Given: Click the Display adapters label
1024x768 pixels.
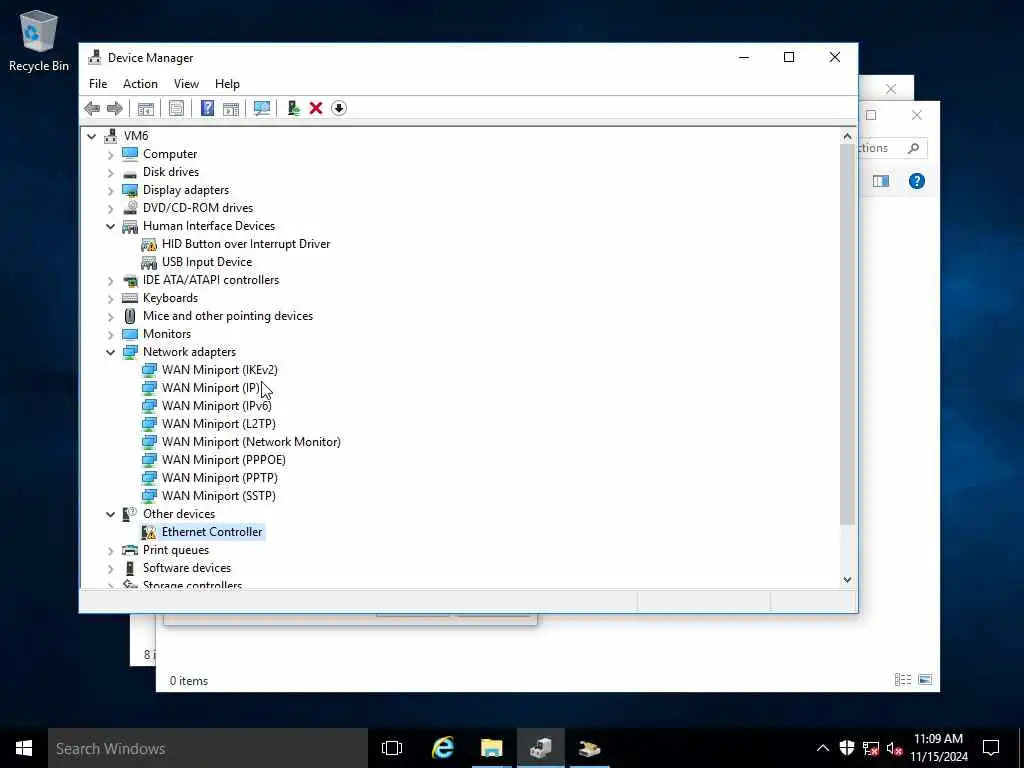Looking at the screenshot, I should point(185,190).
